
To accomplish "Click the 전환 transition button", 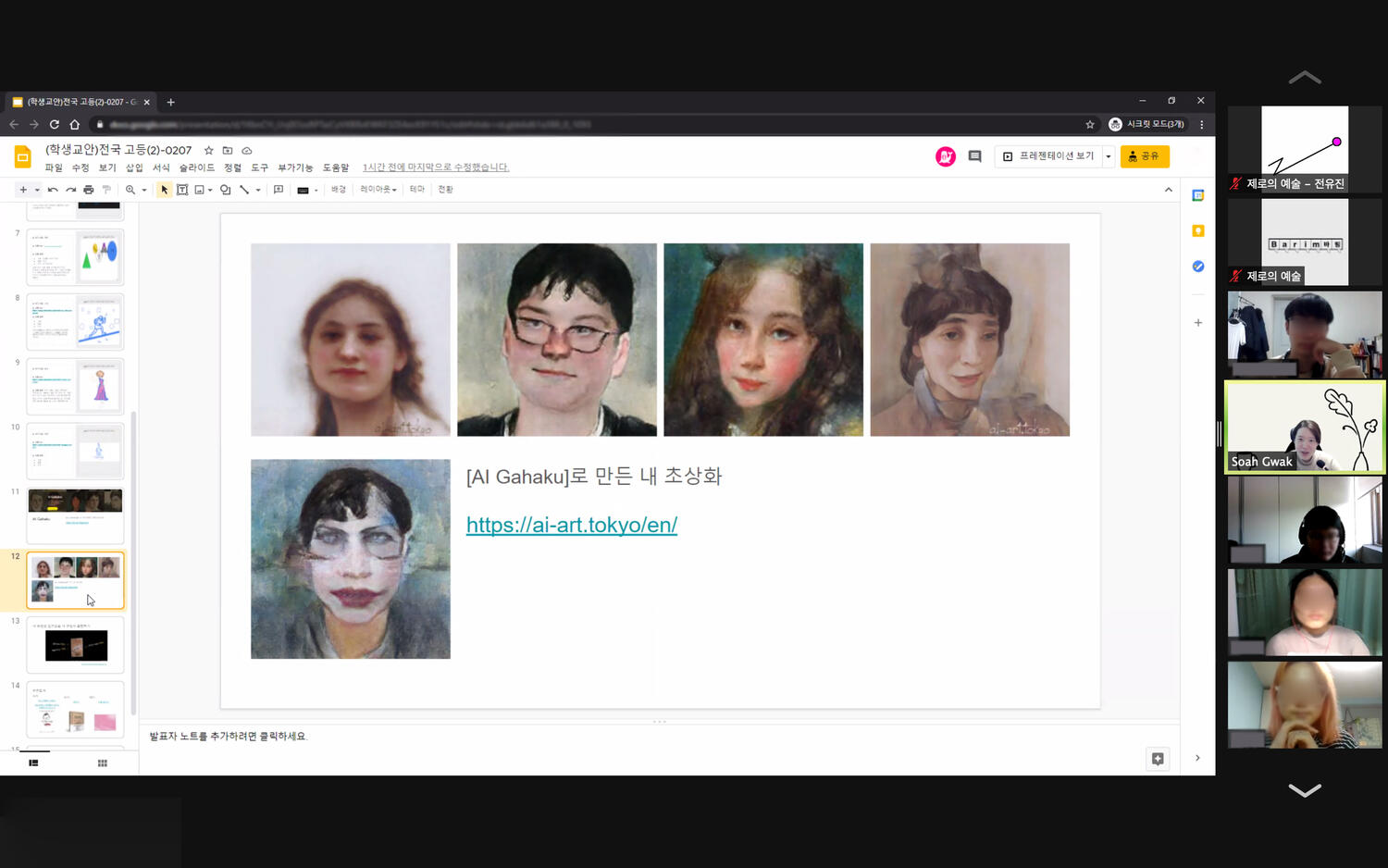I will (x=446, y=190).
